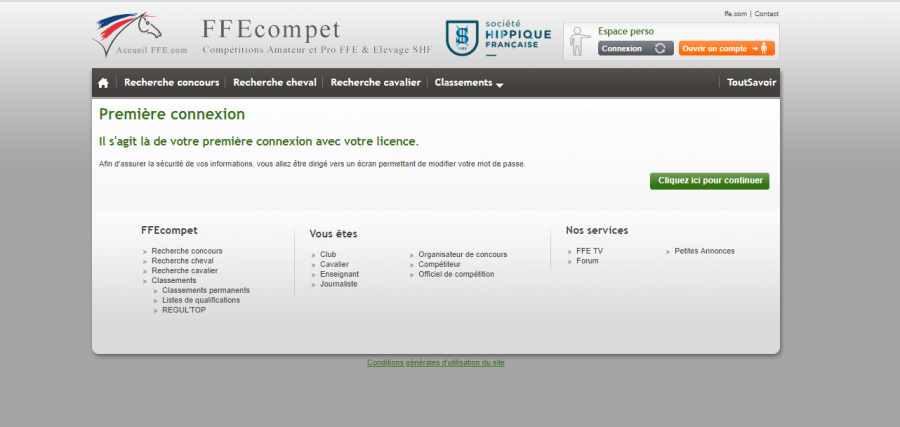Expand the Classements dropdown arrow
Viewport: 900px width, 427px height.
[499, 85]
